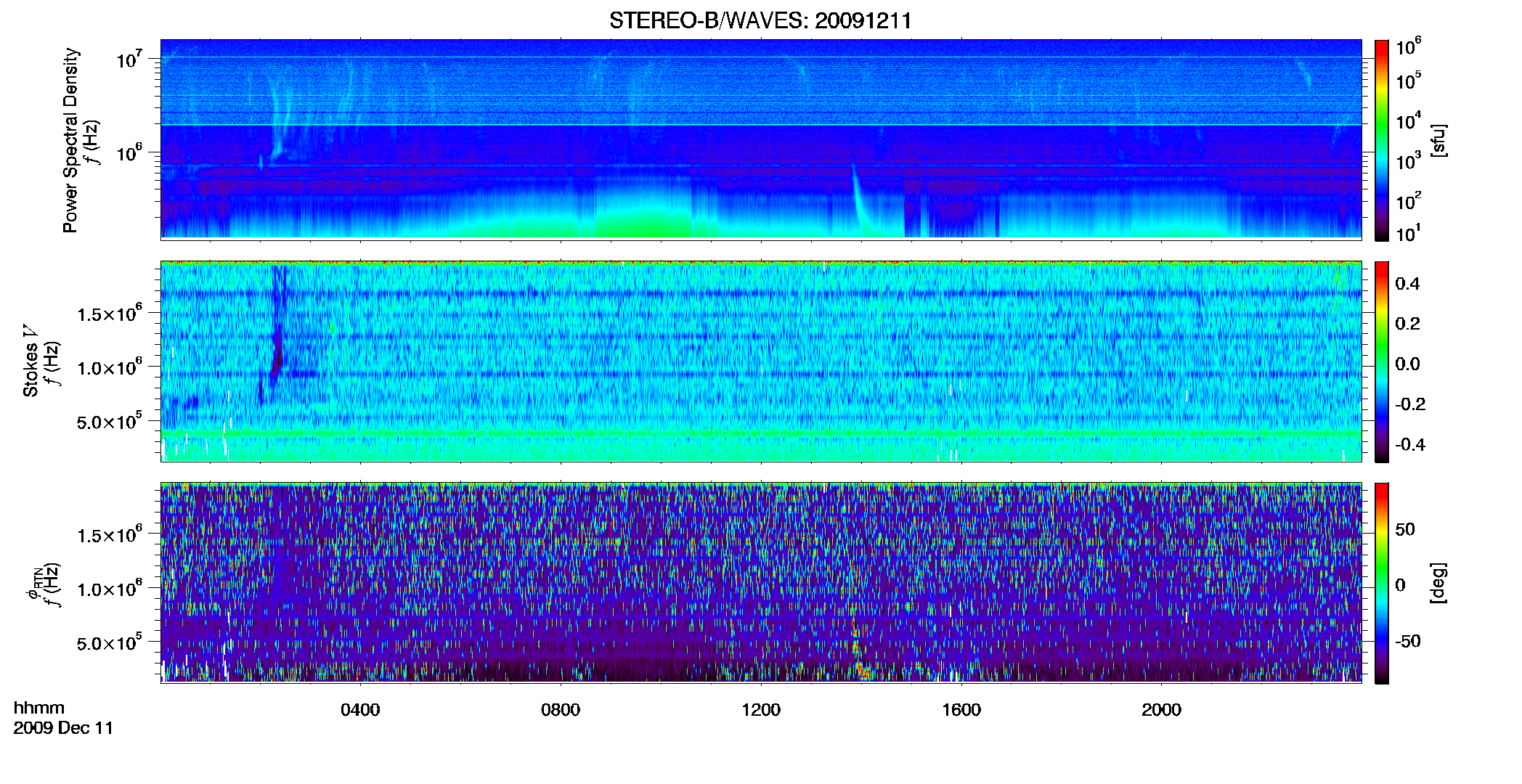The image size is (1522, 784).
Task: Click the 10^5 value on the sfu color bar
Action: click(1409, 81)
